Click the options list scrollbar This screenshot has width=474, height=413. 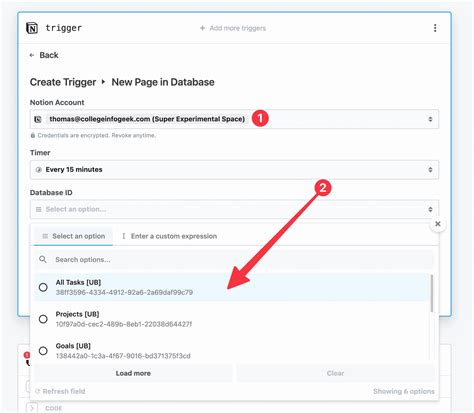click(x=432, y=293)
